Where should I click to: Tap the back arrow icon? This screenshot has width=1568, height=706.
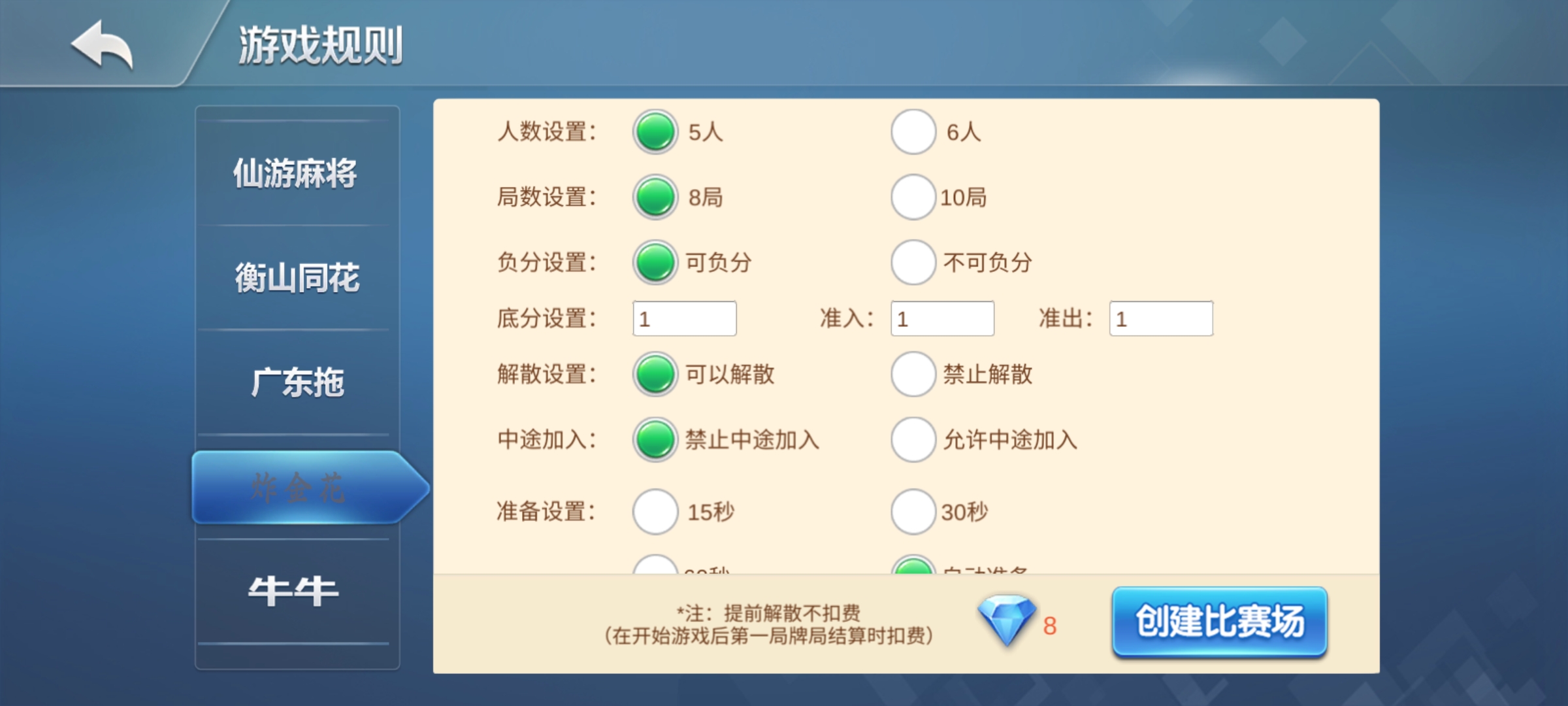point(102,44)
